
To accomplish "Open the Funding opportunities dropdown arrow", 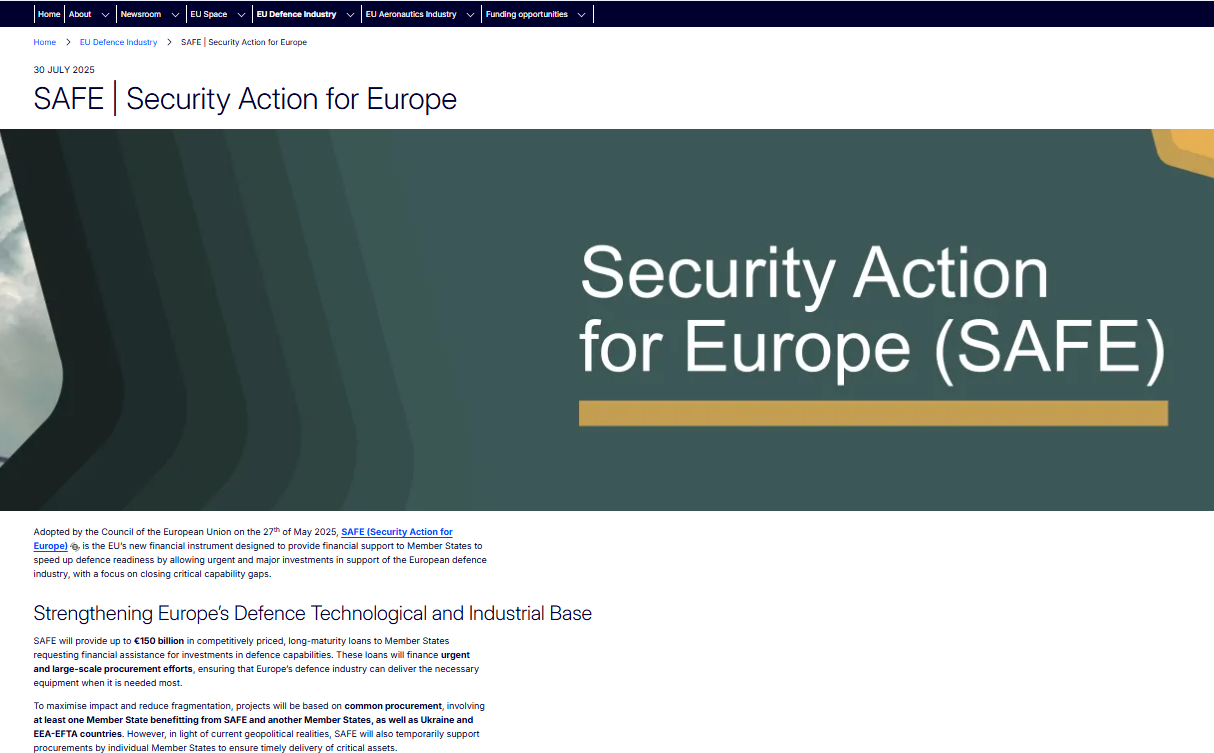I will point(582,15).
